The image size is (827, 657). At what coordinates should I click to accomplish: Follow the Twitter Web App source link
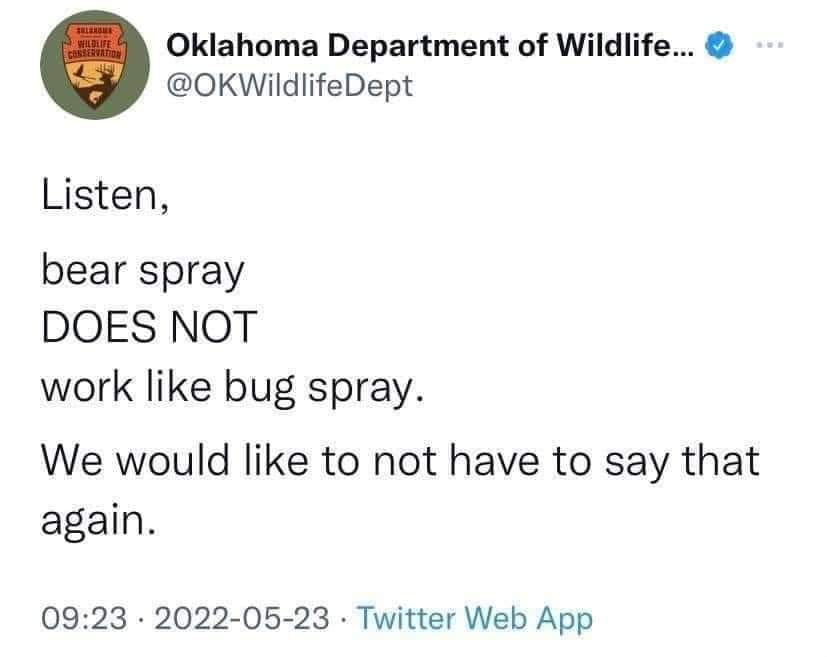tap(475, 619)
